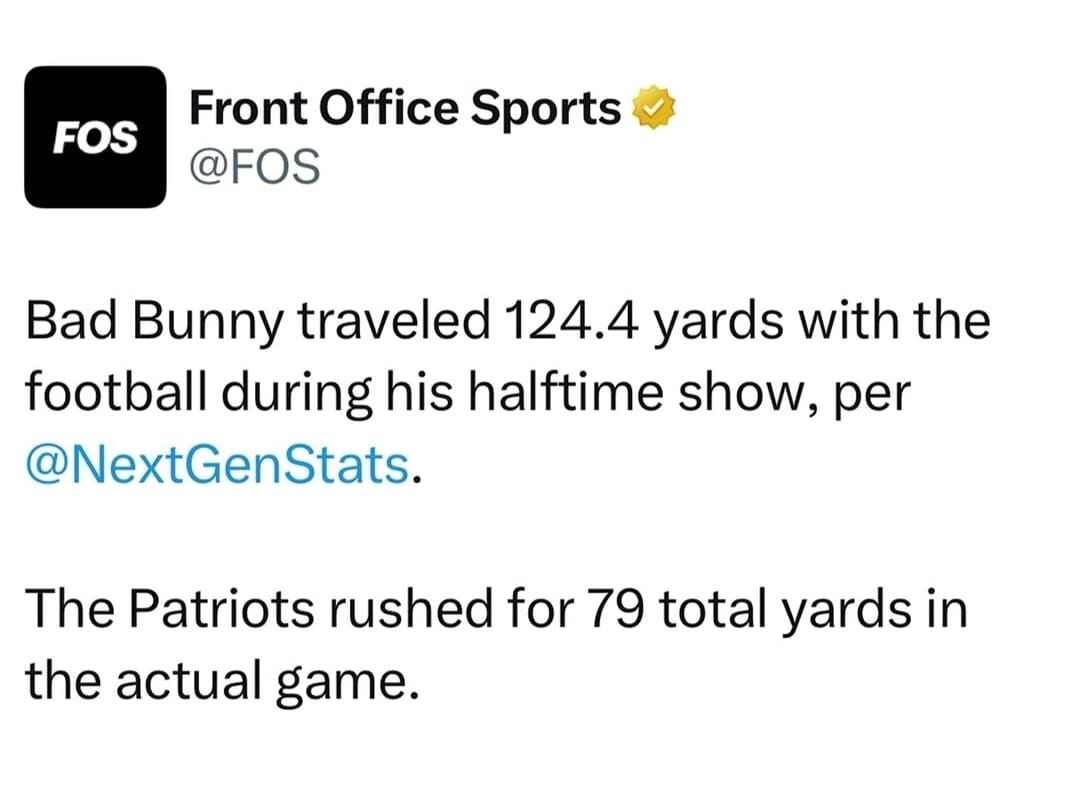This screenshot has width=1080, height=787.
Task: Click the "Bad Bunny" text in tweet
Action: pyautogui.click(x=154, y=323)
